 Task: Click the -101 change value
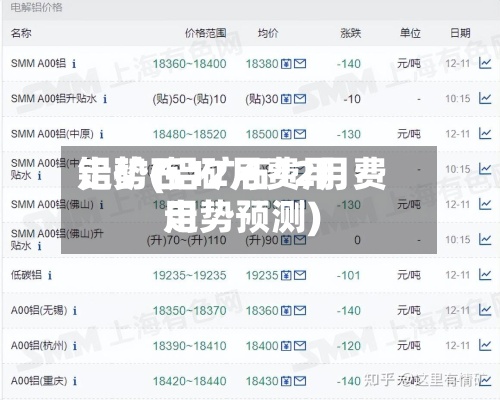pyautogui.click(x=349, y=276)
